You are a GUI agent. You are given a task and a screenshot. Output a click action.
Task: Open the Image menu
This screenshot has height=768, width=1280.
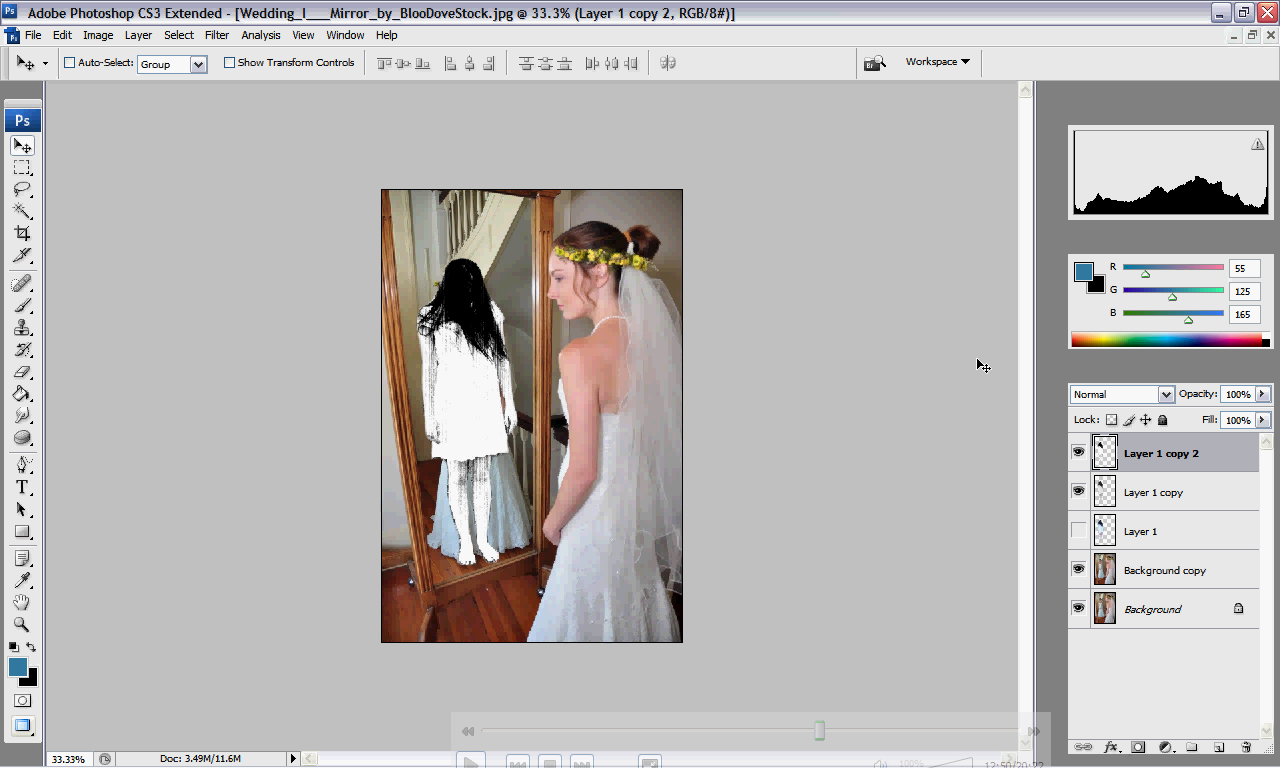click(x=98, y=35)
